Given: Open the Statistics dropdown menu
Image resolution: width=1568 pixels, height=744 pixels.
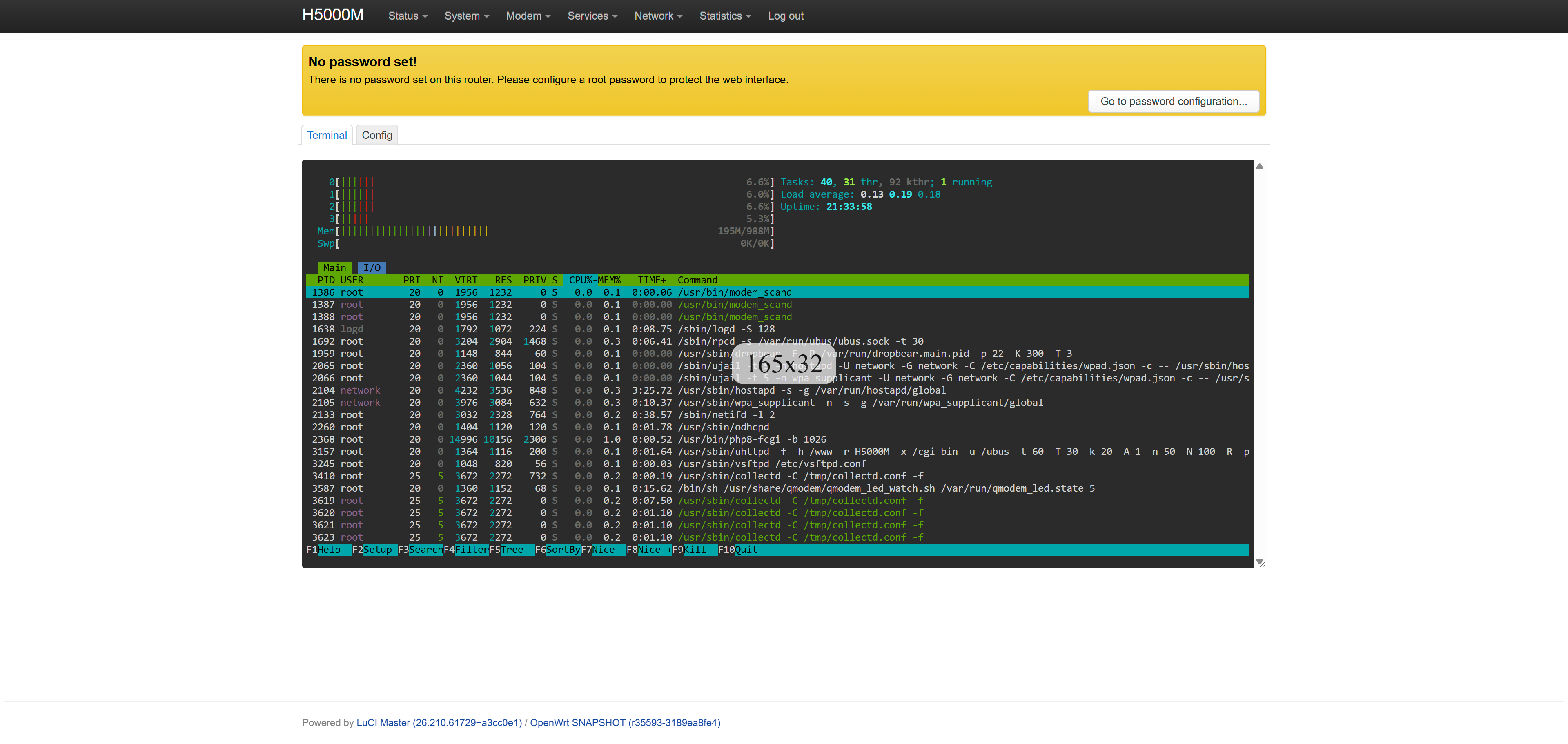Looking at the screenshot, I should (x=725, y=16).
